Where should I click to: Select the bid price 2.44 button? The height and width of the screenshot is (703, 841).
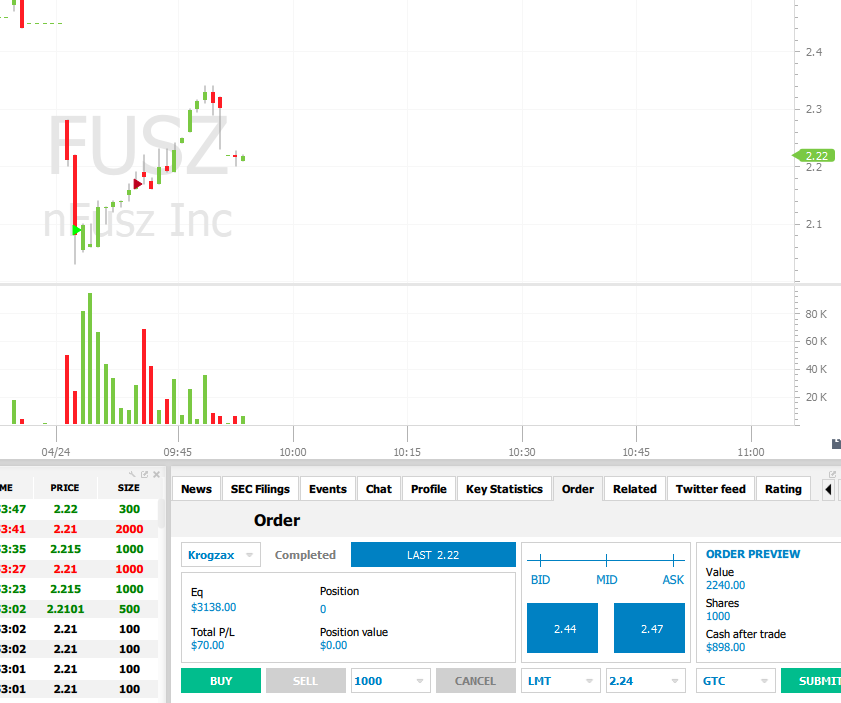562,628
